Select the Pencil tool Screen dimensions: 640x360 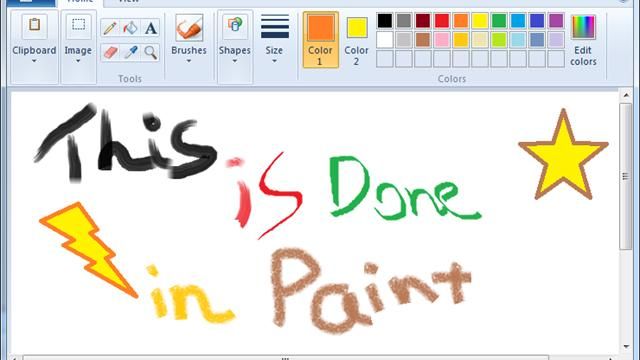110,28
